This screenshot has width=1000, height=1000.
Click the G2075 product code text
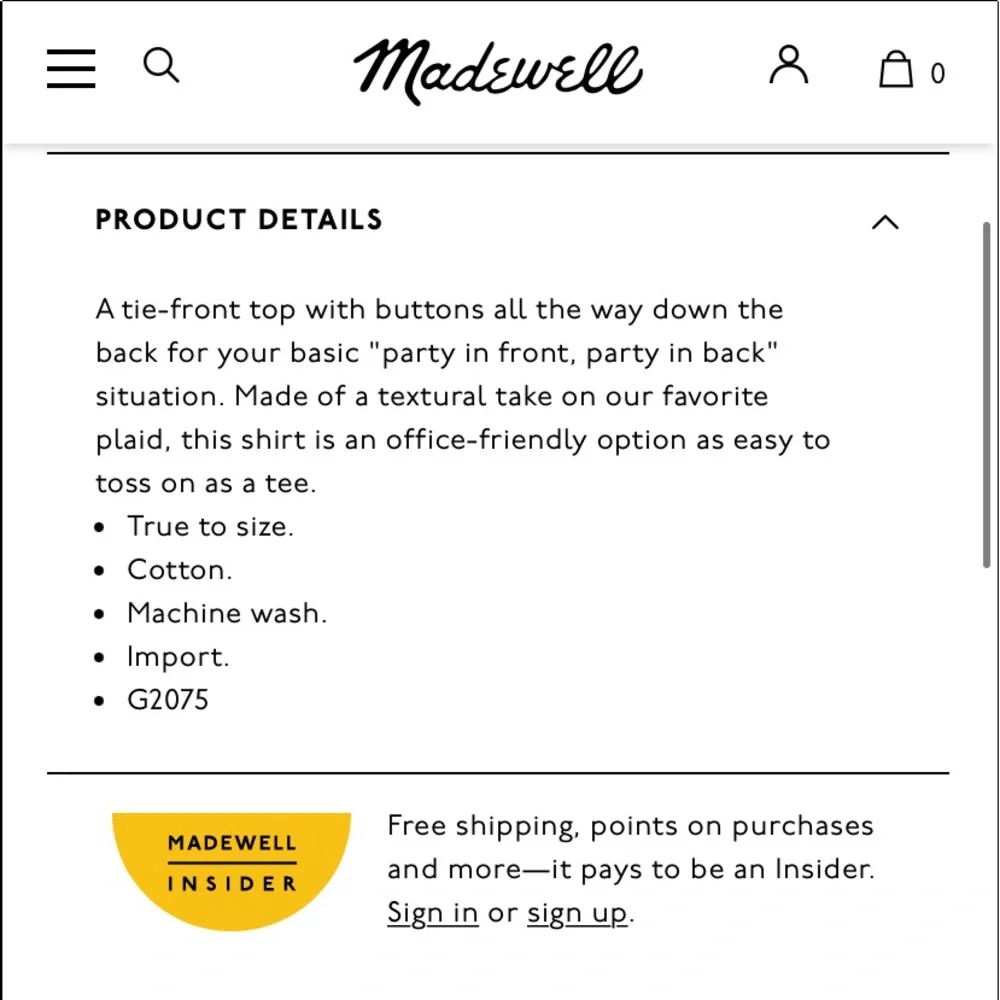click(168, 700)
